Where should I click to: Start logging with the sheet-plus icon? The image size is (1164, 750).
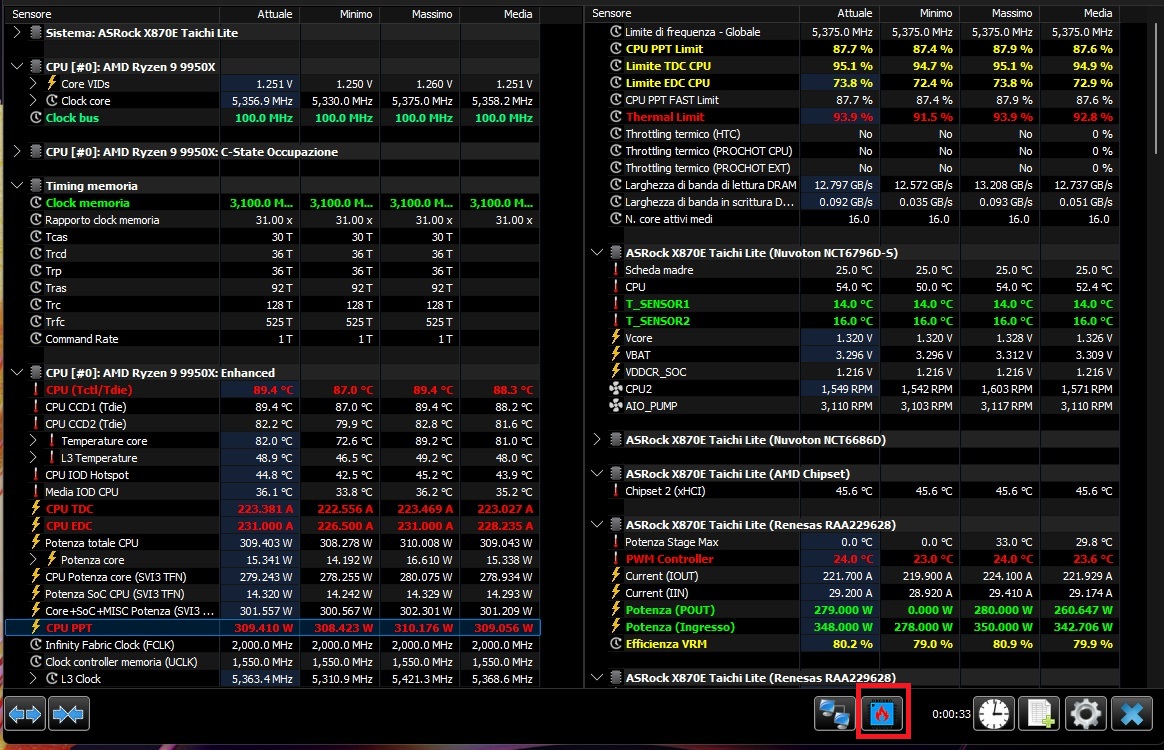tap(1039, 714)
